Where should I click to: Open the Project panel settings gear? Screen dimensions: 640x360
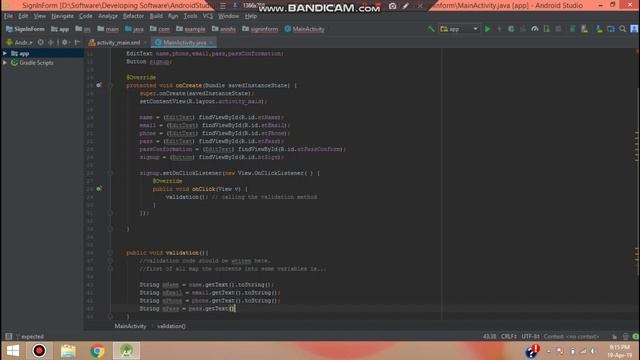(64, 42)
